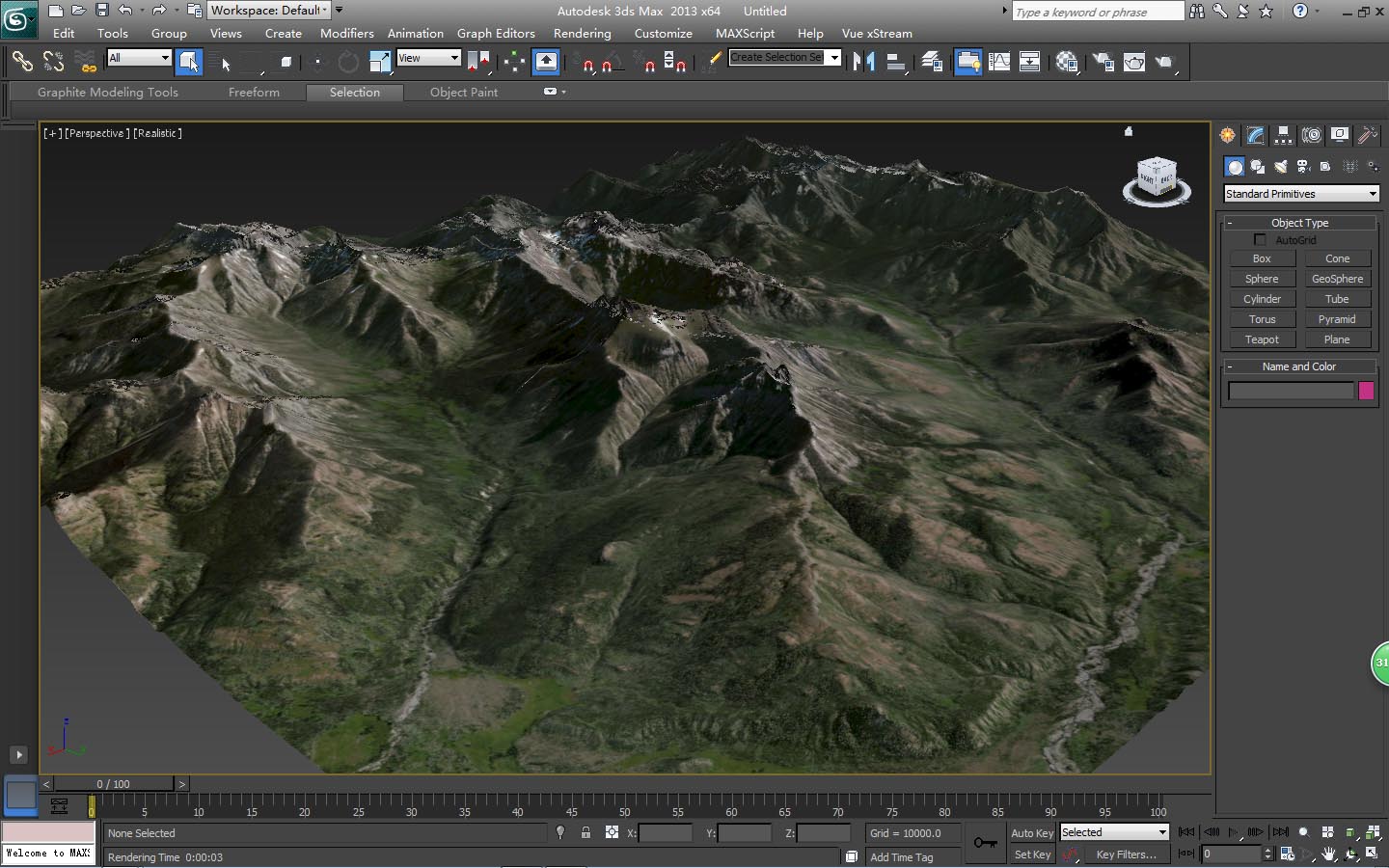Click the Select and Link chain icon
The width and height of the screenshot is (1389, 868).
(21, 63)
